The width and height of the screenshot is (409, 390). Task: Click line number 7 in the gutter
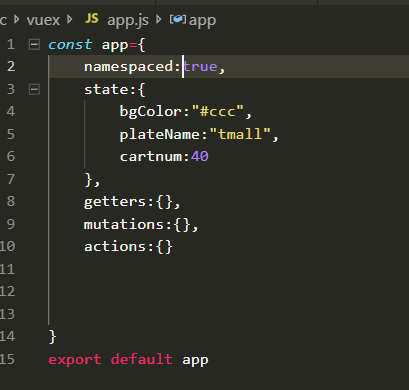pos(11,179)
